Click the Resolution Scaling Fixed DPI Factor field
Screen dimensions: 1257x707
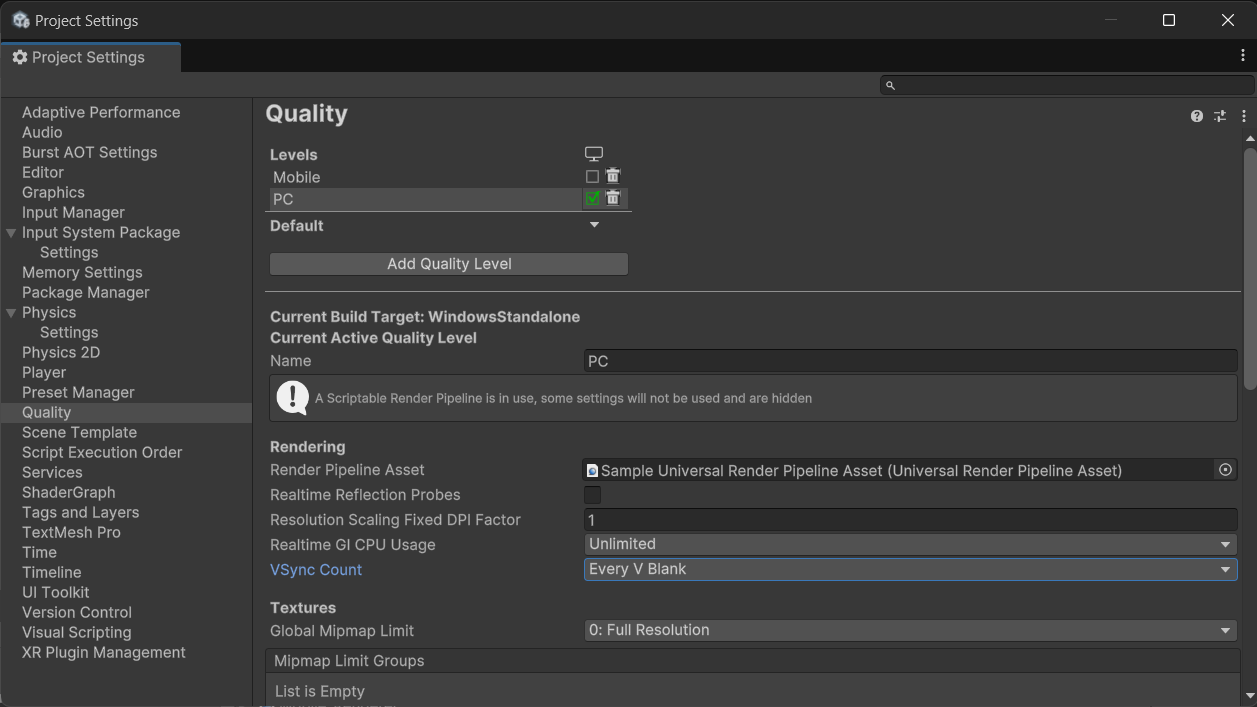click(910, 520)
